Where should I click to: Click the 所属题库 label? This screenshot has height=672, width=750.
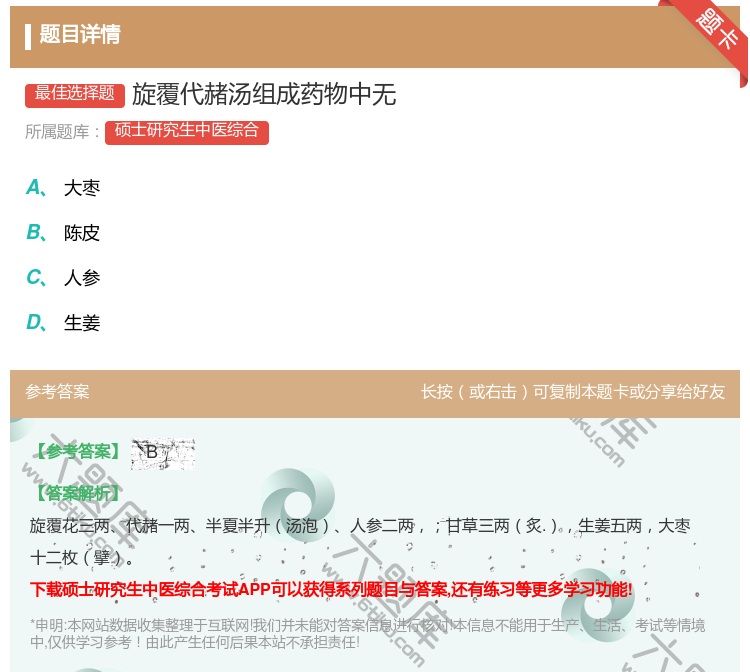point(62,132)
